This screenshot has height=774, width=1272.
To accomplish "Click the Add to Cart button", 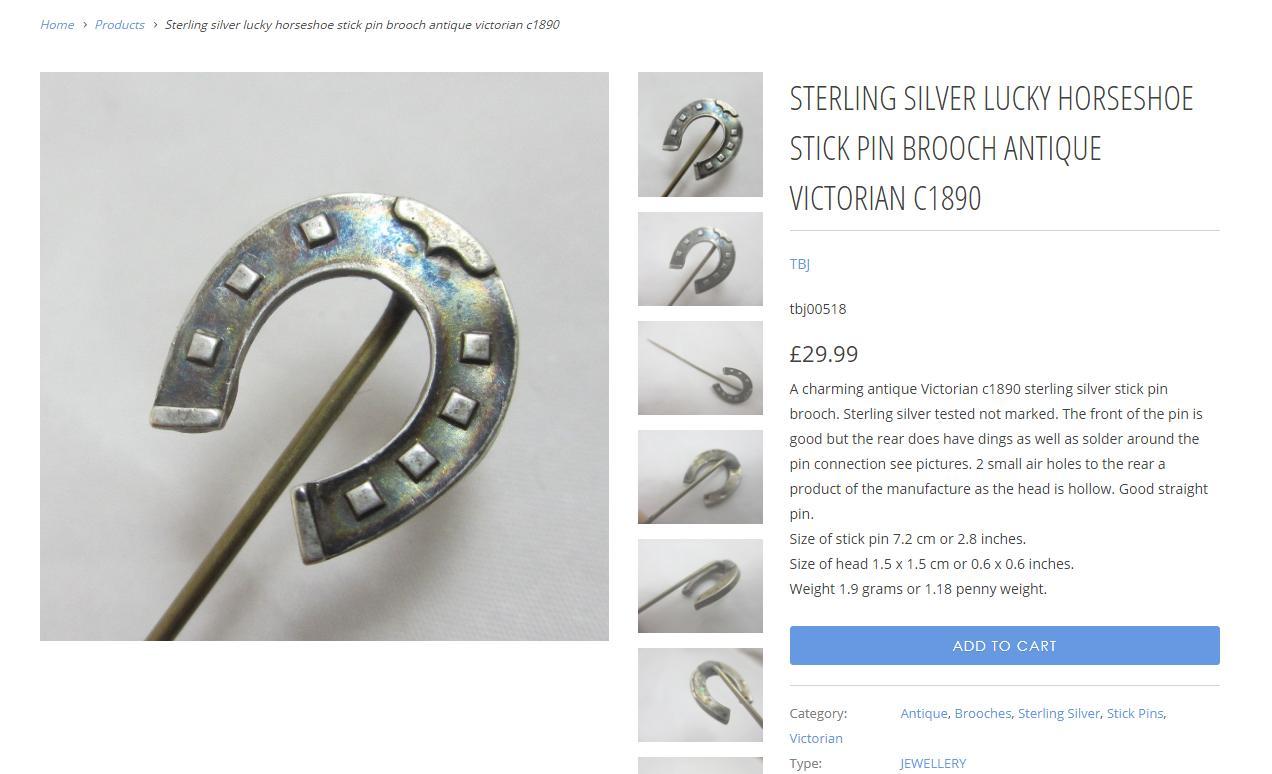I will pyautogui.click(x=1004, y=645).
